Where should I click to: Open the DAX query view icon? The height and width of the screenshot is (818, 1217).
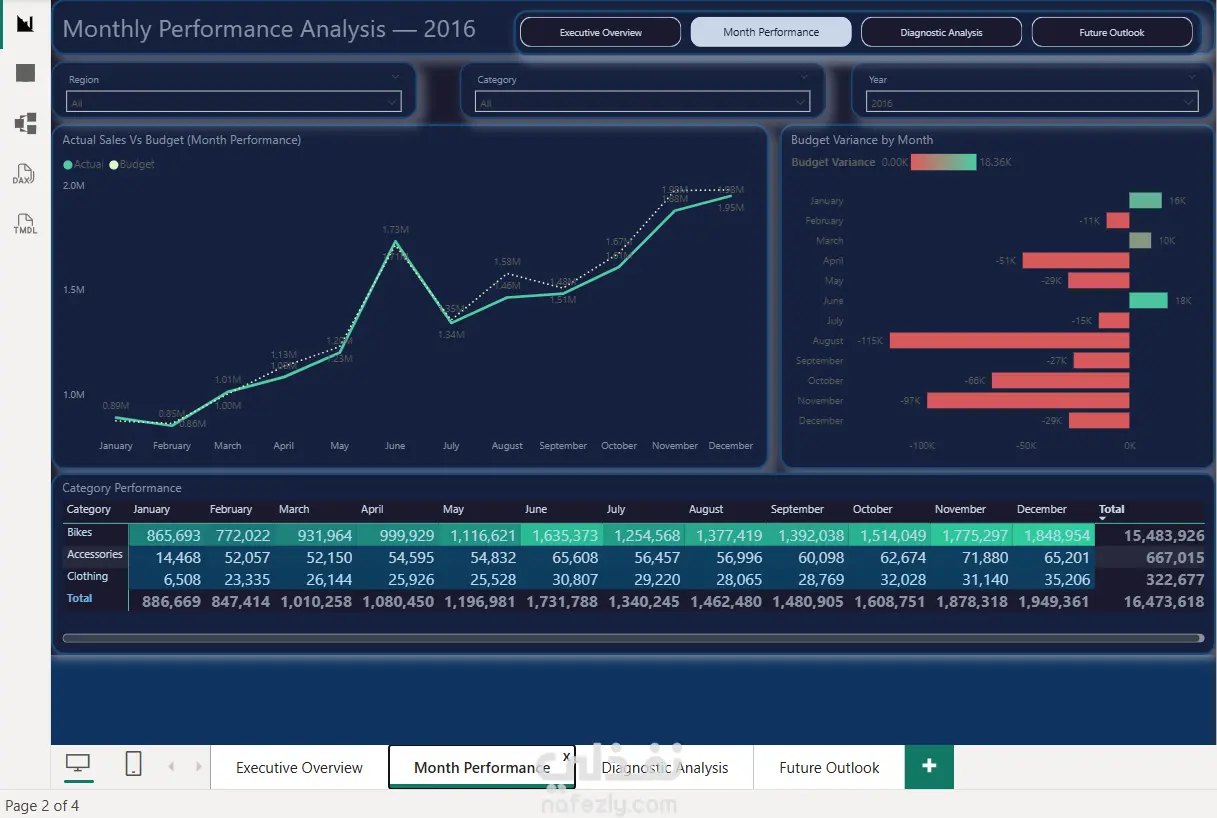[25, 174]
